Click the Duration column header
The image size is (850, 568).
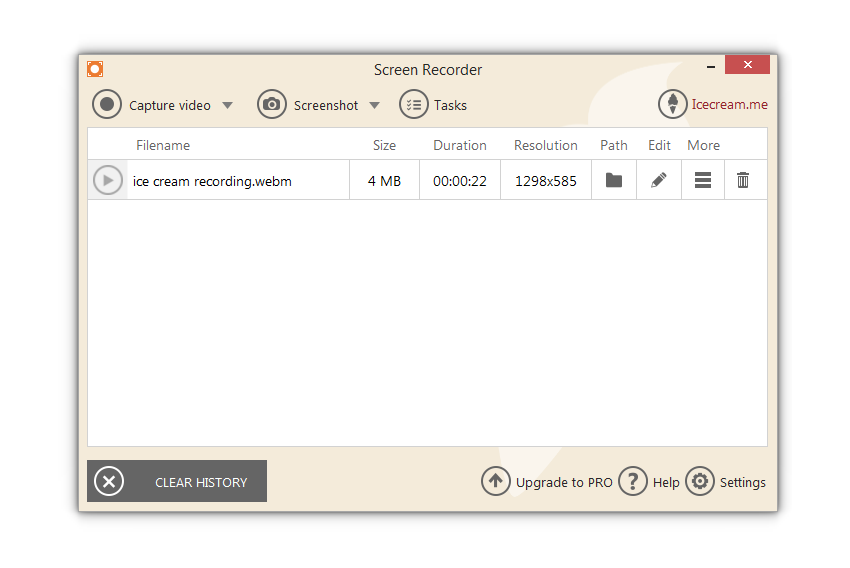tap(460, 145)
